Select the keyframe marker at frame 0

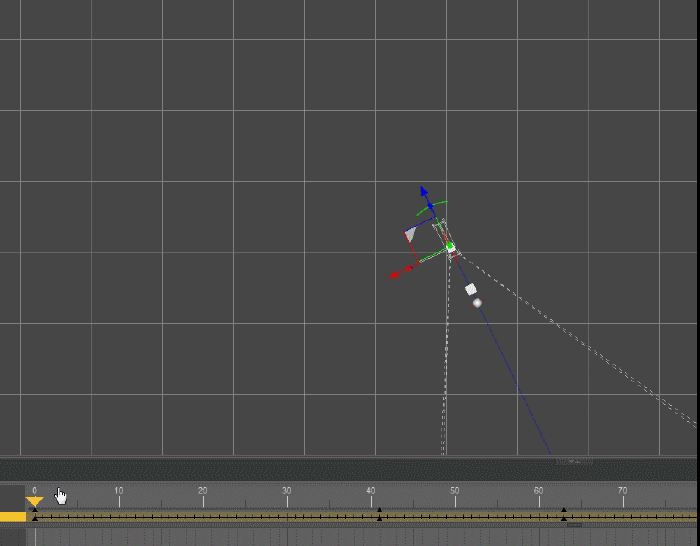(35, 515)
